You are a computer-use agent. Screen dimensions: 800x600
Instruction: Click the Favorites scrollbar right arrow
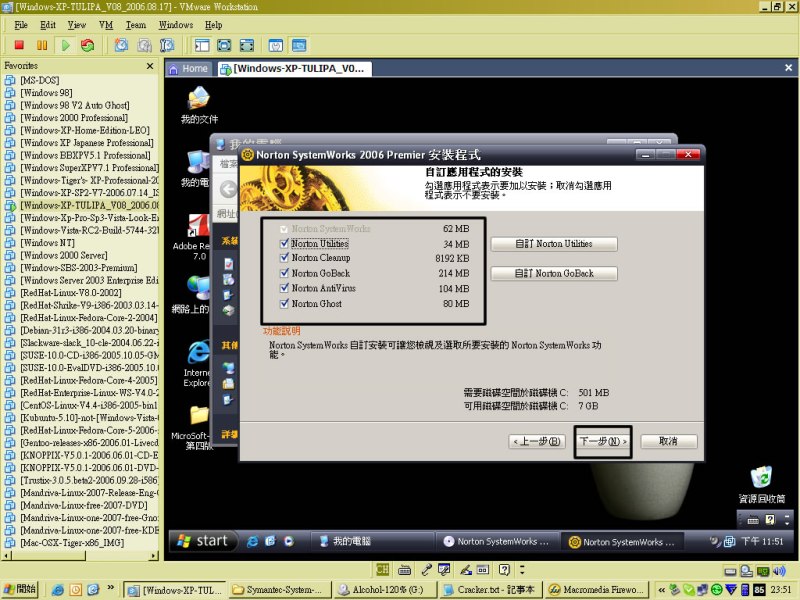click(x=154, y=556)
